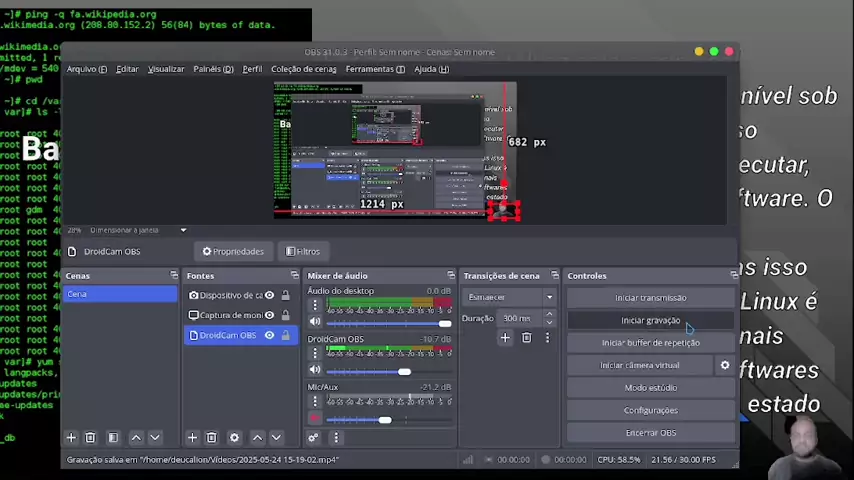Open Filtros for selected source
Image resolution: width=854 pixels, height=480 pixels.
tap(303, 251)
